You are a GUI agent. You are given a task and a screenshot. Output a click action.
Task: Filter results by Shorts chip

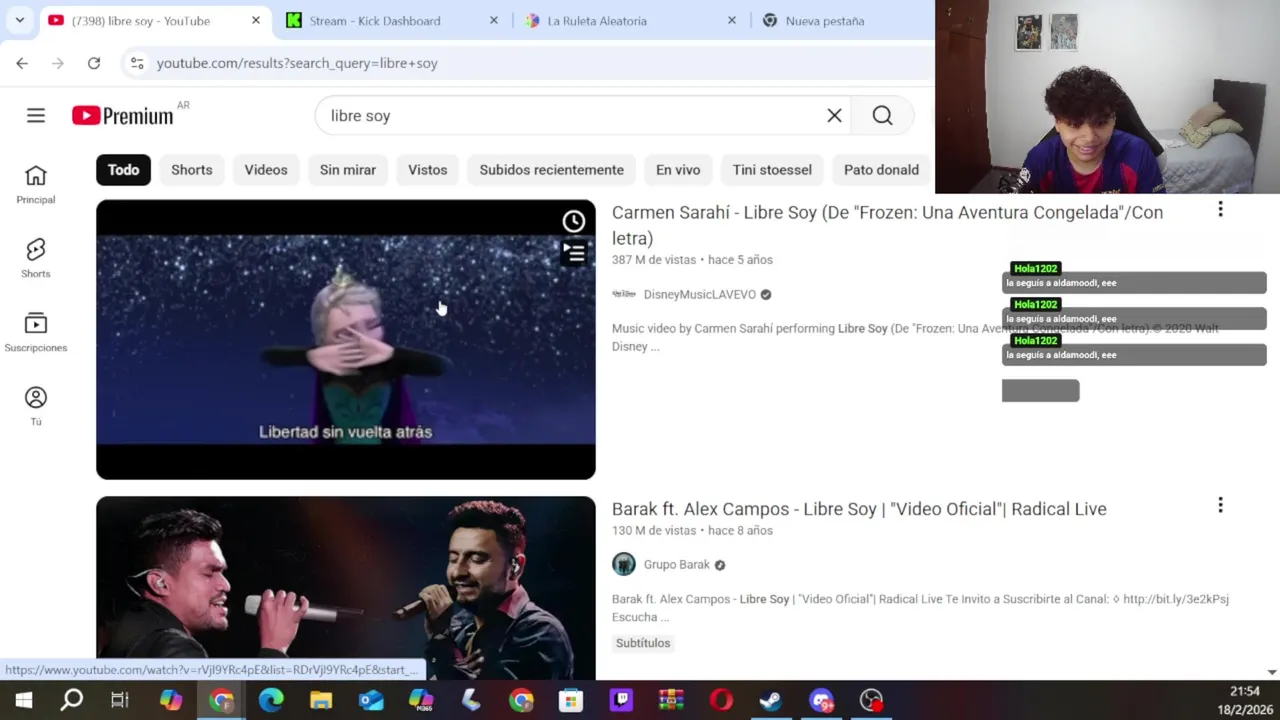point(192,170)
